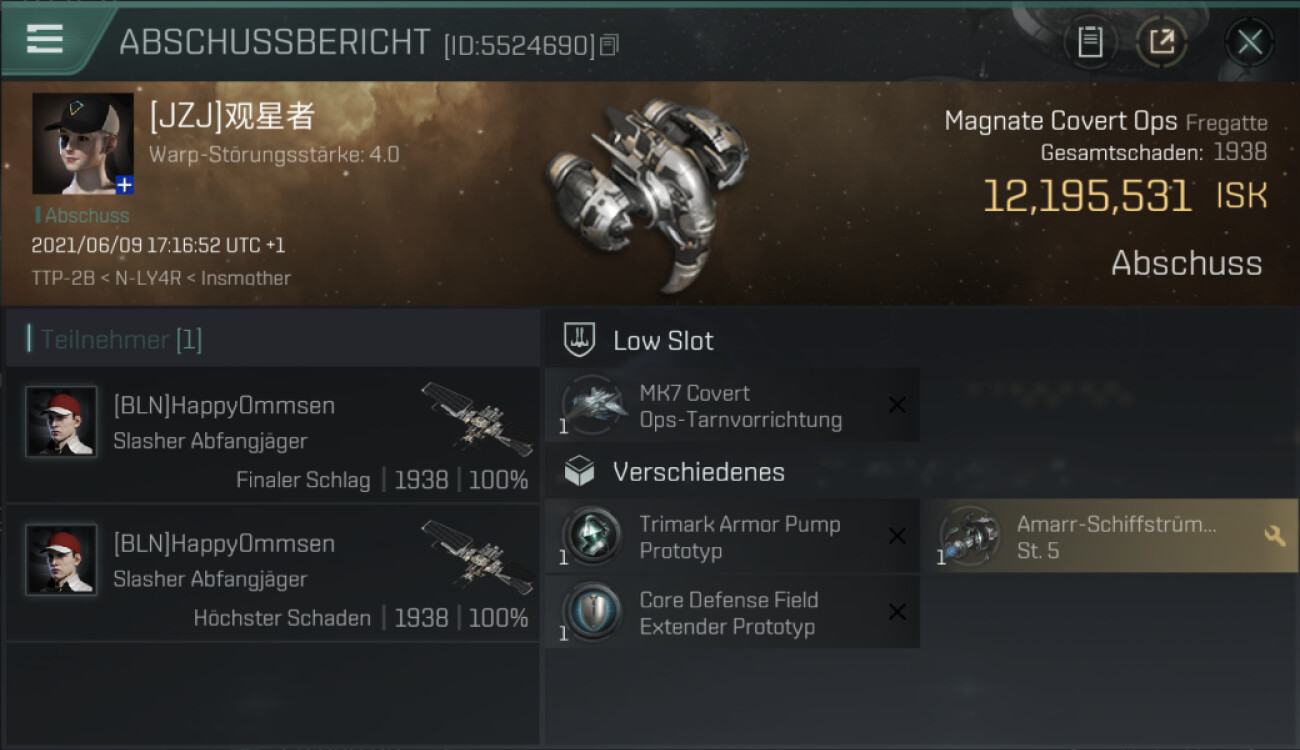Open HappyOmmsen Finaler Schlag entry
Viewport: 1300px width, 750px height.
pyautogui.click(x=272, y=434)
